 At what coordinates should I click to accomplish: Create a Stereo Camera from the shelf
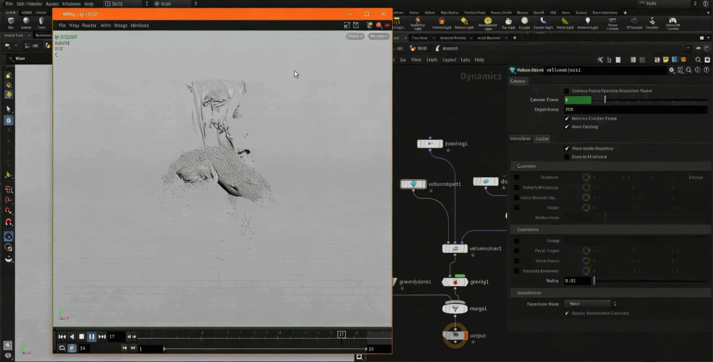click(x=613, y=23)
